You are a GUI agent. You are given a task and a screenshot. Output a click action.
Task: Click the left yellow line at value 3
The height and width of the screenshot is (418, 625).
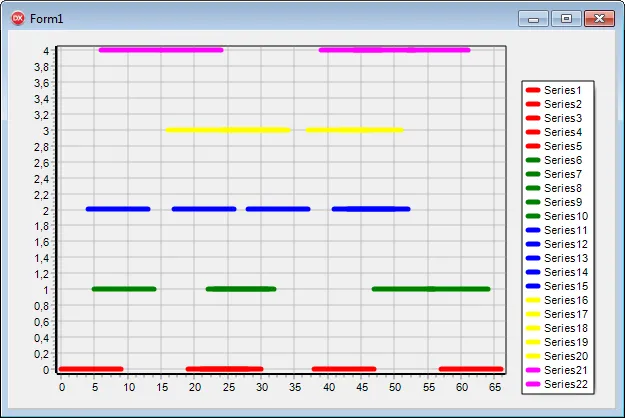pos(228,130)
